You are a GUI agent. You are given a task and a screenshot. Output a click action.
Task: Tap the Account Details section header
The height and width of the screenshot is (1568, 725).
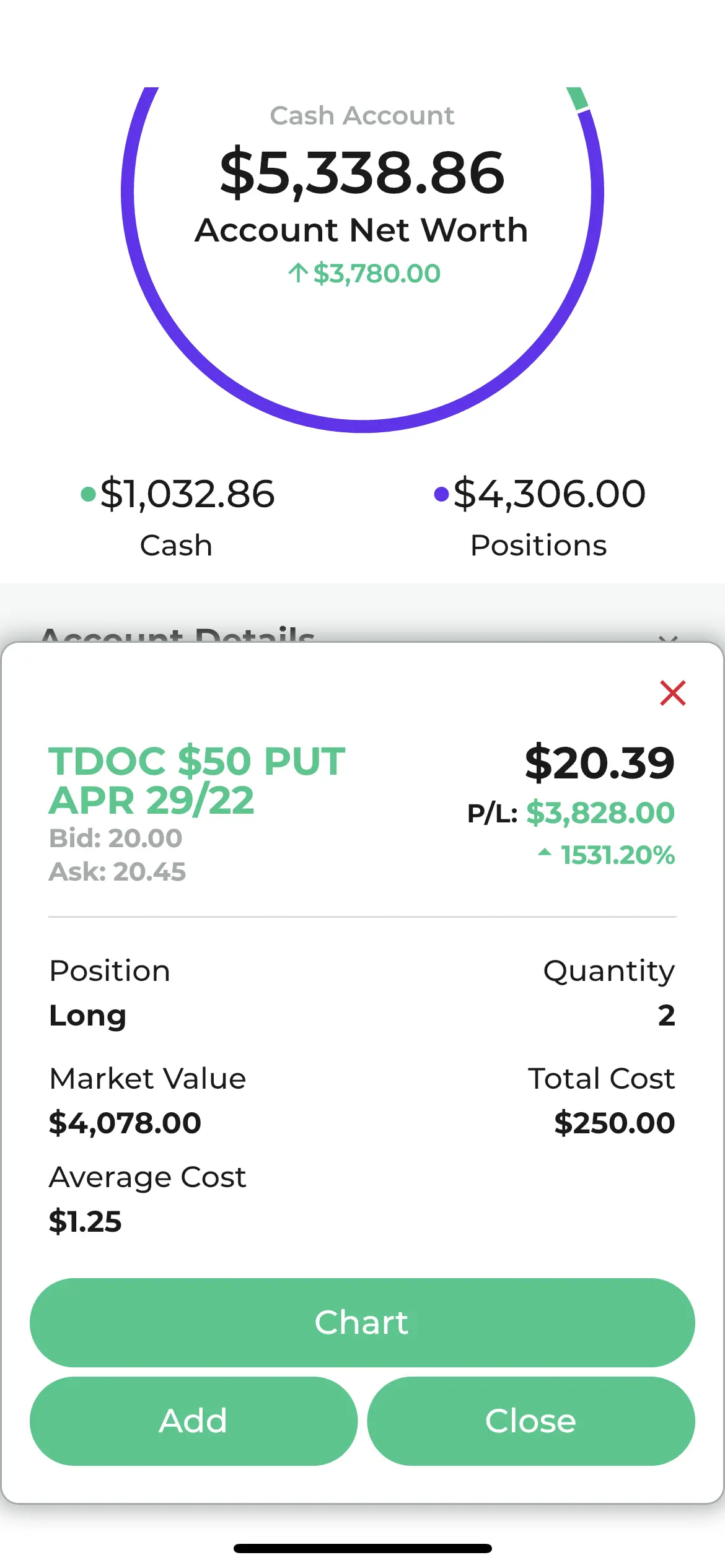(x=178, y=634)
